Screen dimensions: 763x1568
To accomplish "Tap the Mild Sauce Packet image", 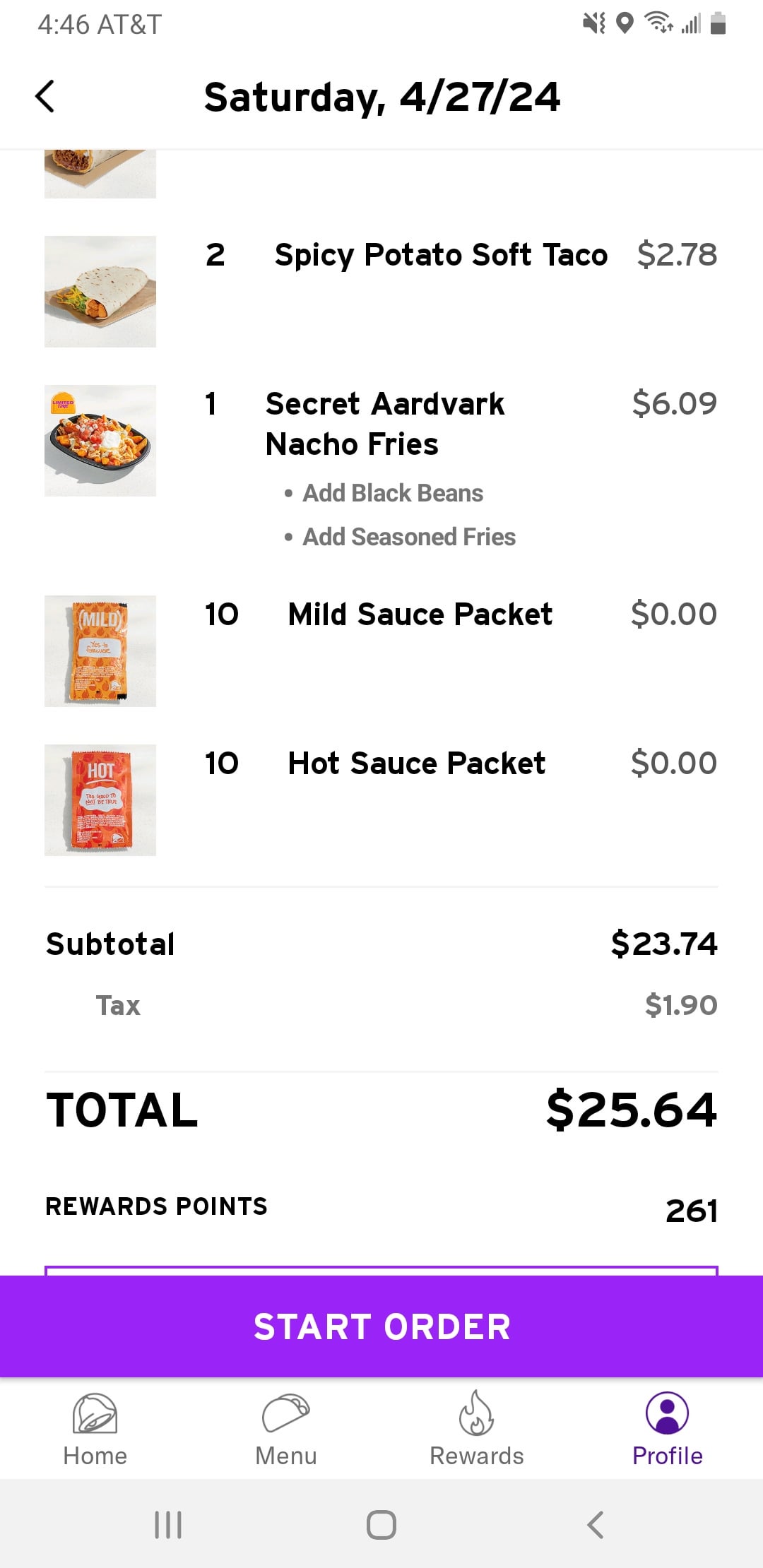I will point(100,651).
